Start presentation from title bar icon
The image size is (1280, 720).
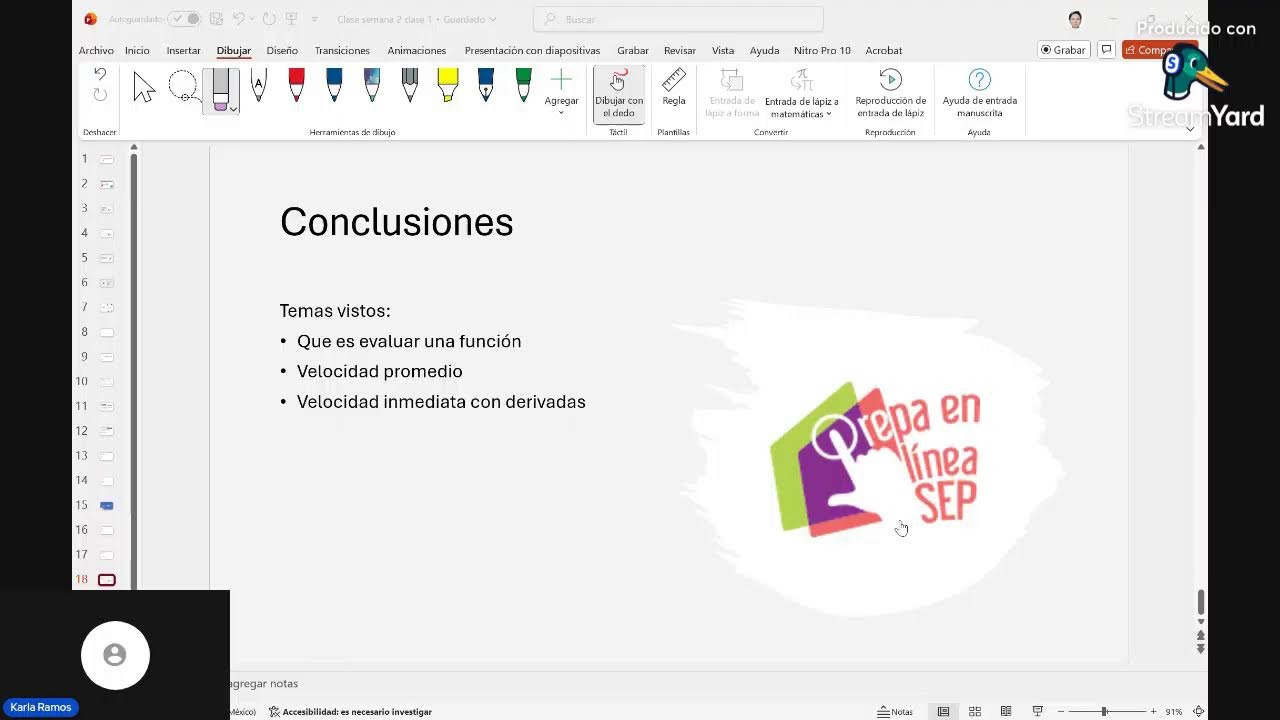tap(292, 19)
